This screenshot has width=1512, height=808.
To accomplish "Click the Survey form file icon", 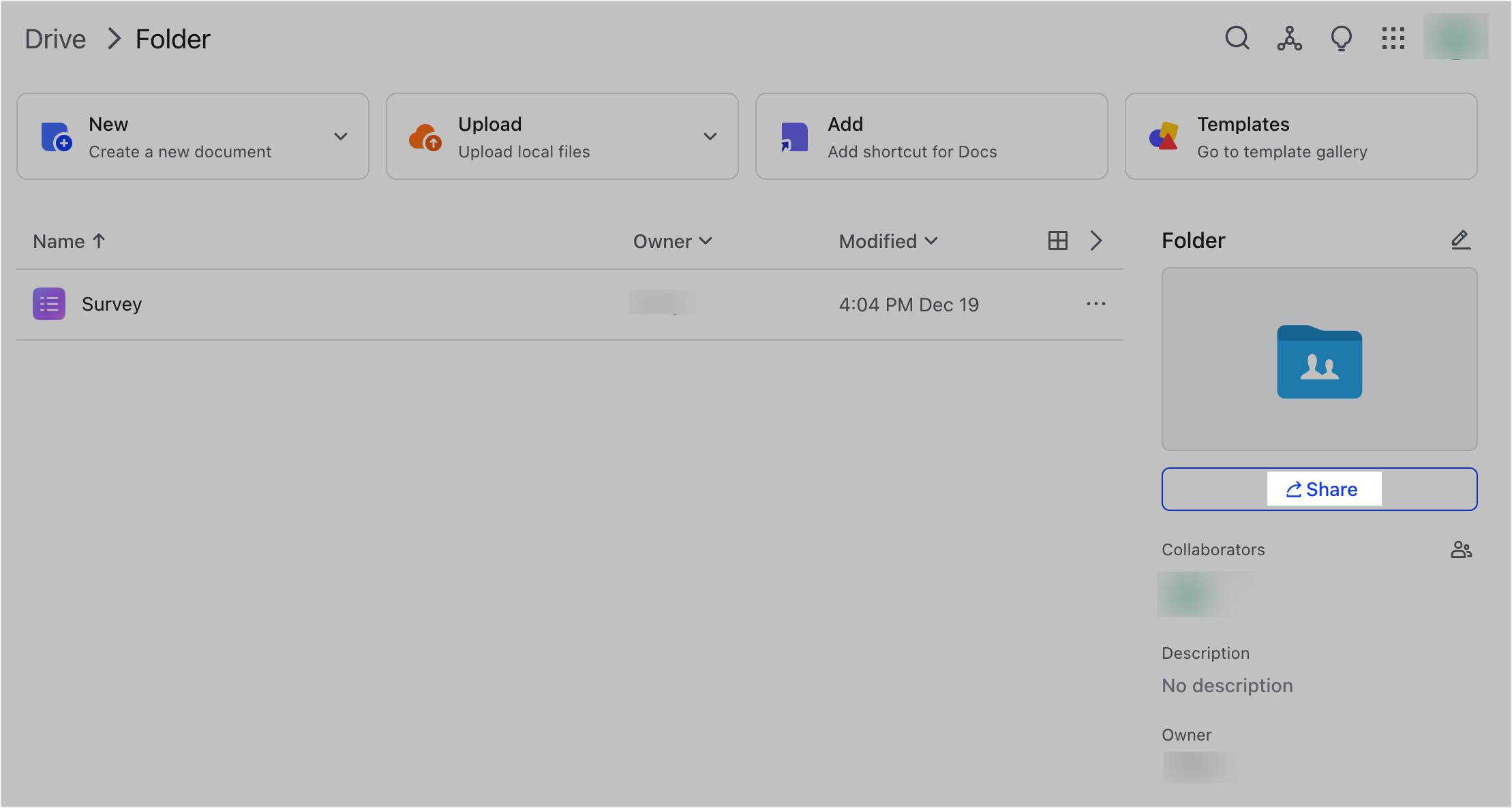I will (x=49, y=304).
